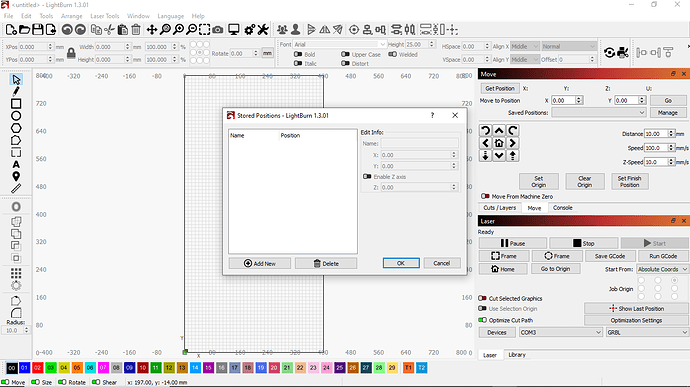Disable Optimize Cut Path toggle
This screenshot has height=387, width=690.
point(483,320)
